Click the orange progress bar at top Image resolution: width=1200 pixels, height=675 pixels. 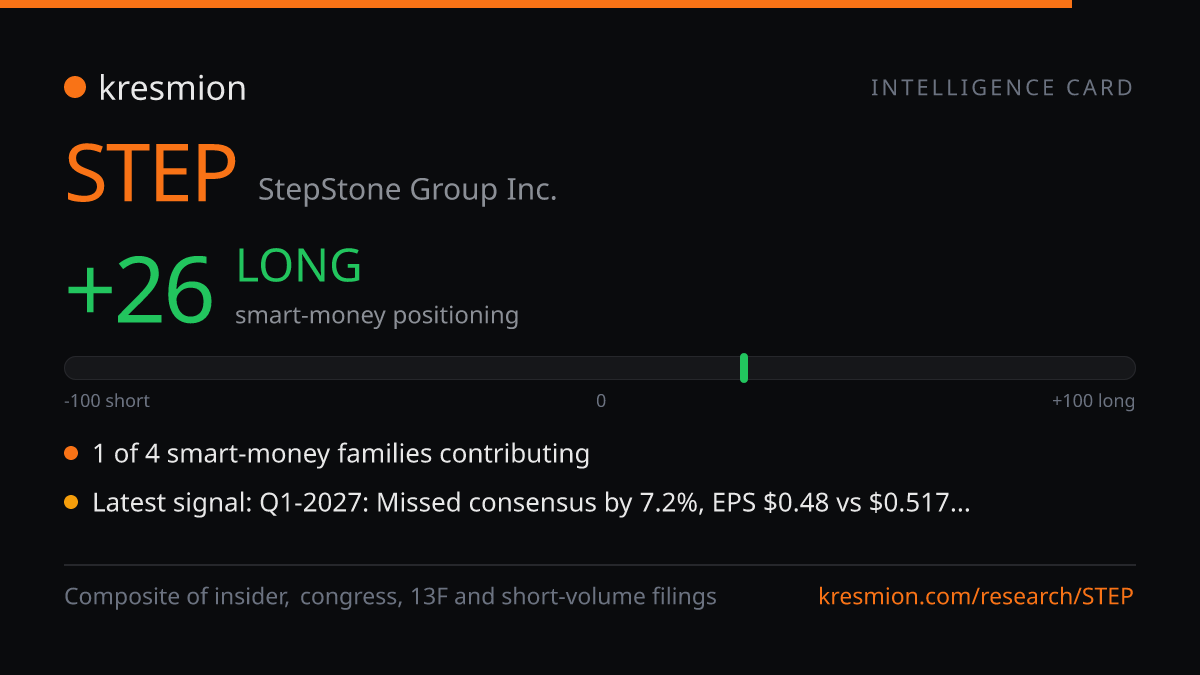coord(536,4)
